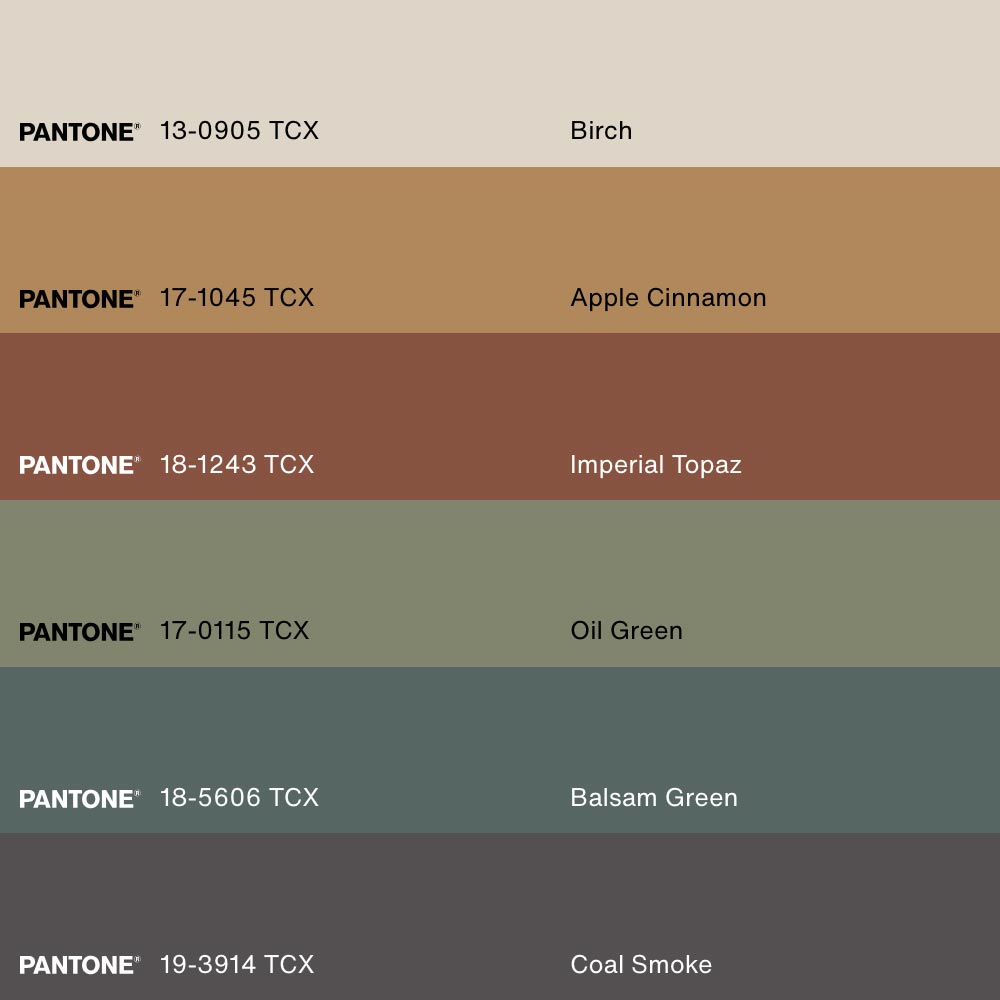Screen dimensions: 1000x1000
Task: Click the PANTONE logo on the Oil Green row
Action: [x=79, y=632]
